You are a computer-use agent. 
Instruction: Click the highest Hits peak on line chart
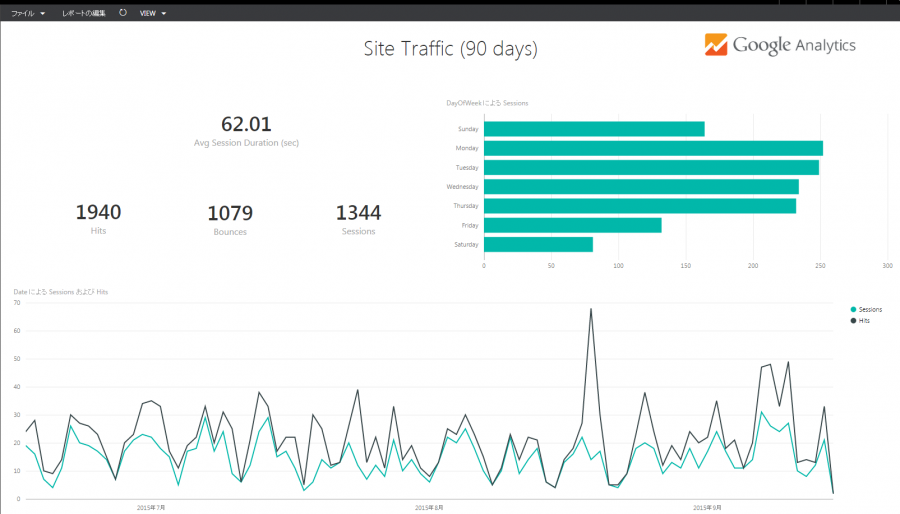click(591, 309)
